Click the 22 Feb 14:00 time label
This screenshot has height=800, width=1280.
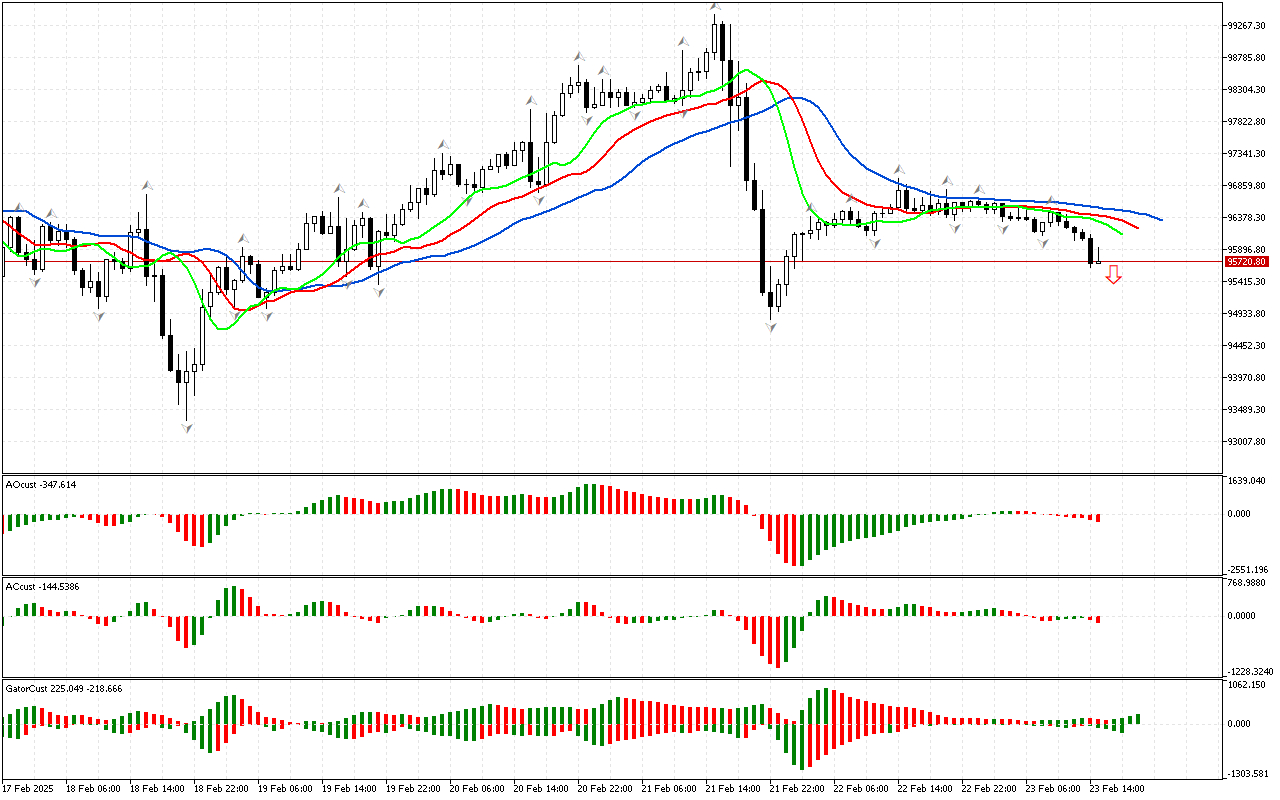coord(925,789)
